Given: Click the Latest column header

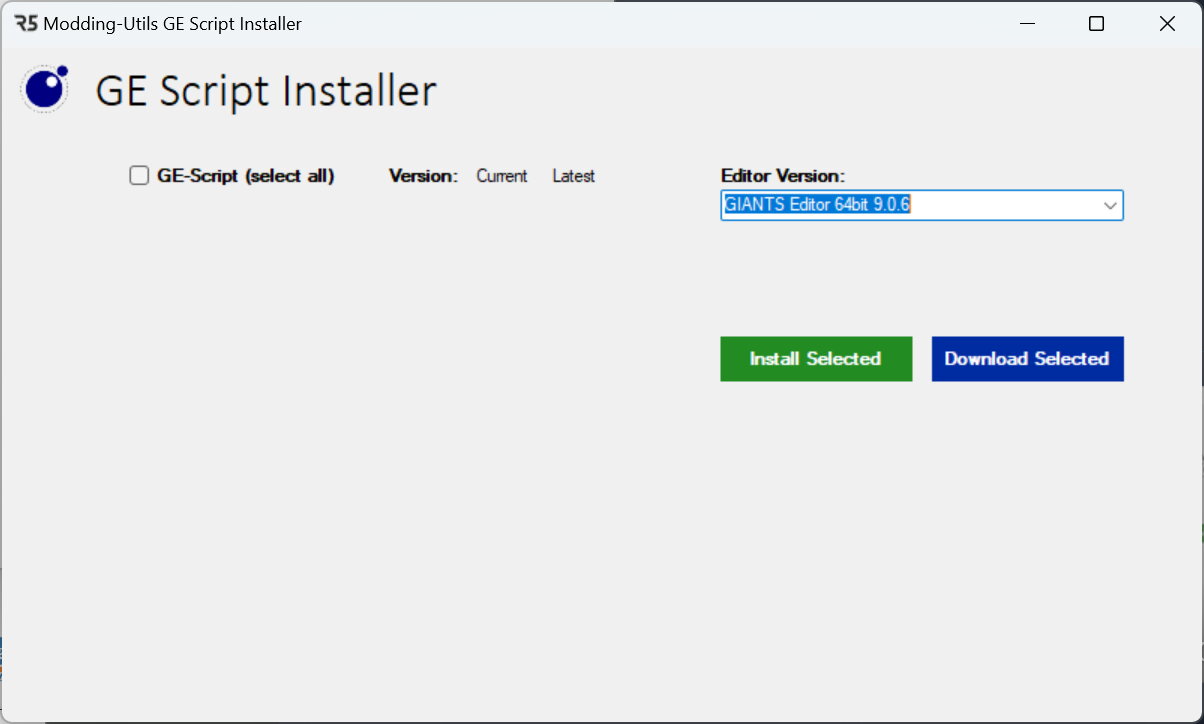Looking at the screenshot, I should (x=573, y=176).
